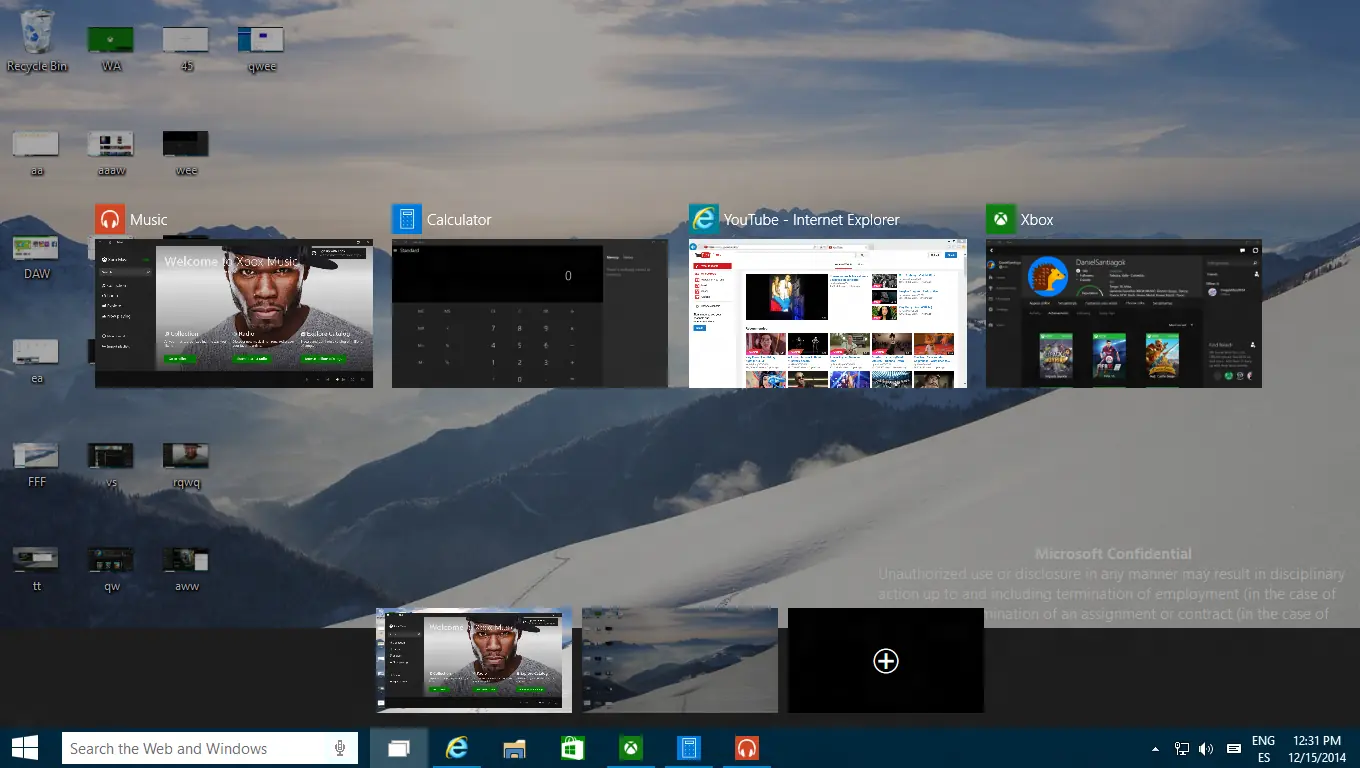This screenshot has height=768, width=1360.
Task: Click the microphone icon in search box
Action: coord(340,748)
